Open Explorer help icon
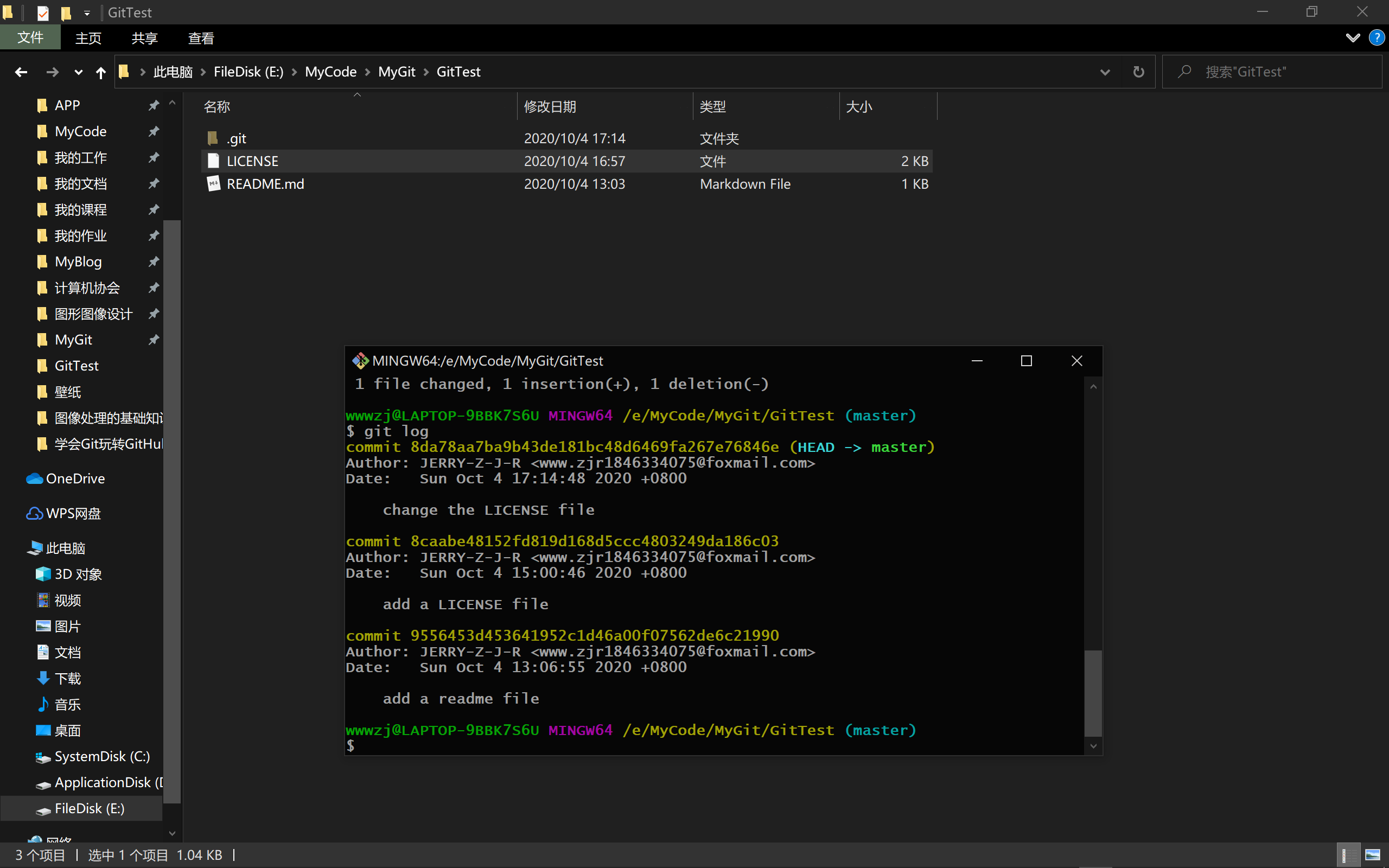Viewport: 1389px width, 868px height. click(x=1377, y=38)
